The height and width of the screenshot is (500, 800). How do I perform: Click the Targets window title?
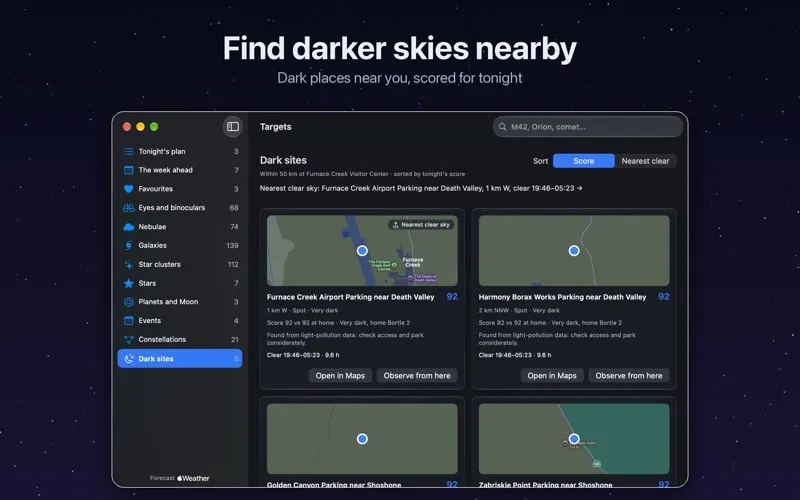(276, 127)
